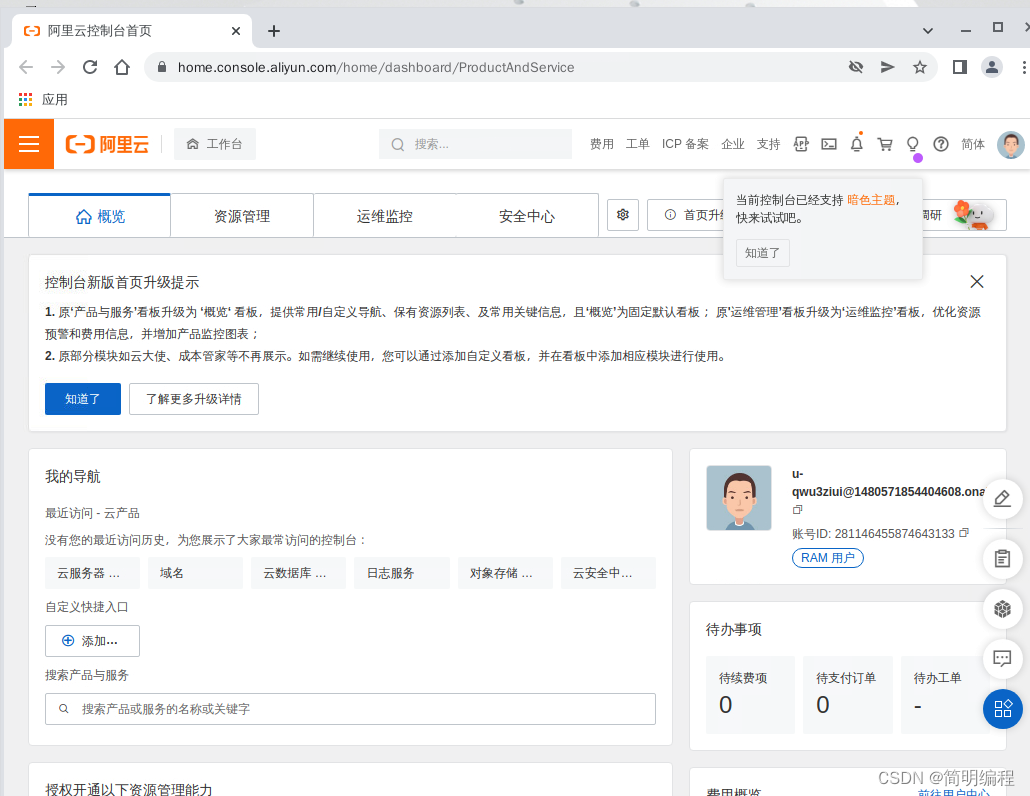The width and height of the screenshot is (1030, 796).
Task: Switch to the 安全中心 tab
Action: (527, 216)
